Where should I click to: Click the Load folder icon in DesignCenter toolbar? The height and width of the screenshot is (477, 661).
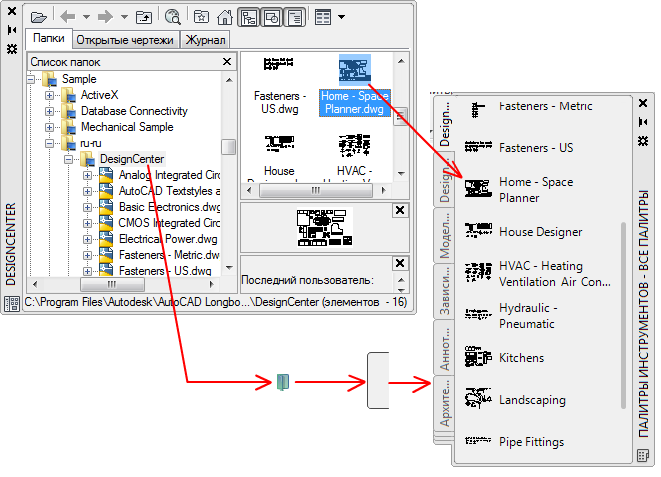click(39, 17)
